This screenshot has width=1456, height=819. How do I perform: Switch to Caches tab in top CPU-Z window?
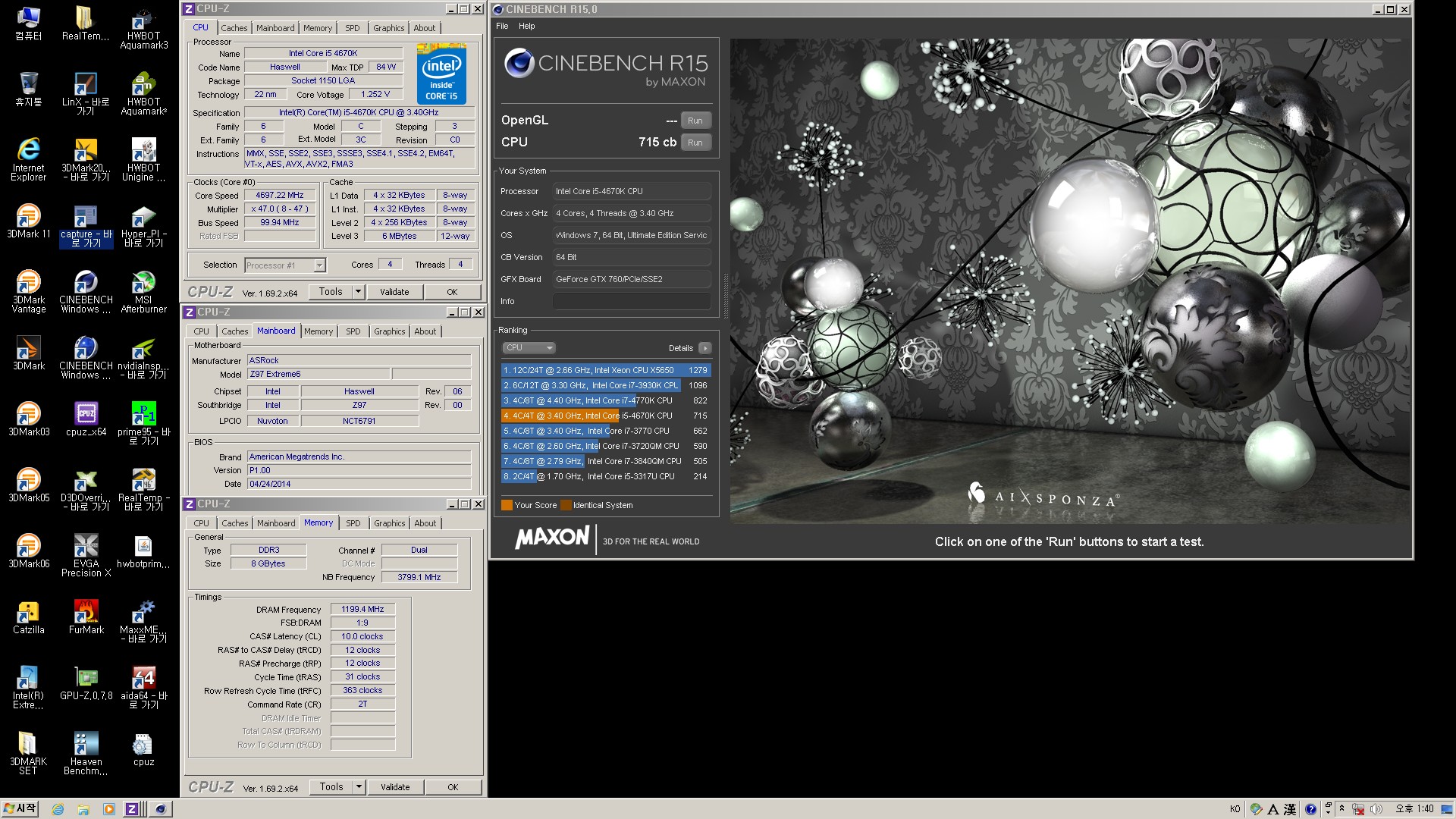(x=234, y=28)
